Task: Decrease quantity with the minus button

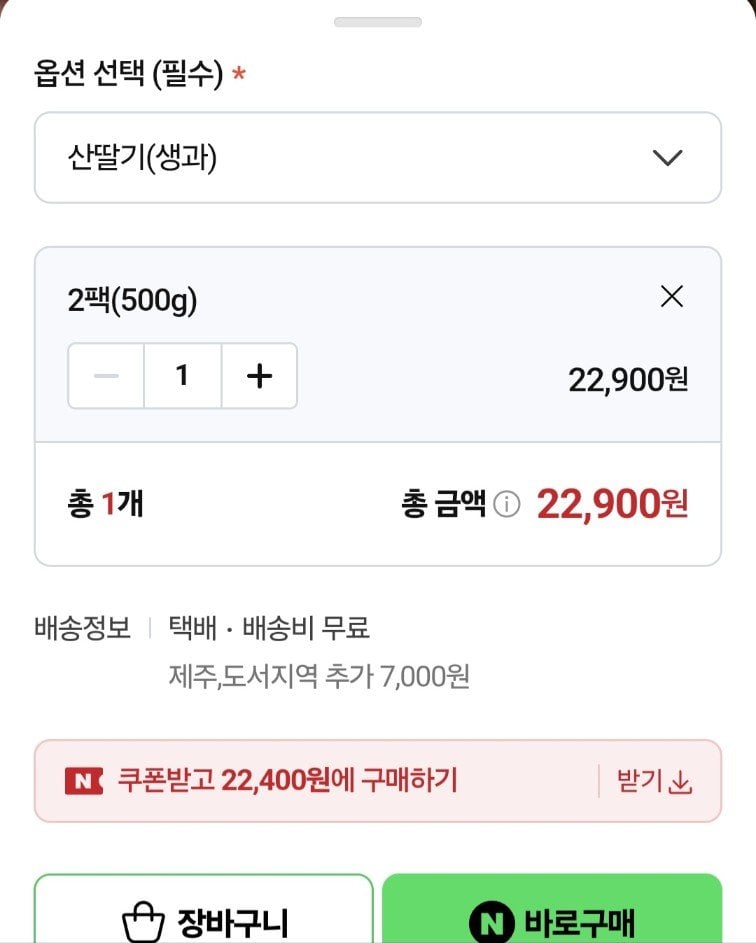Action: click(x=106, y=376)
